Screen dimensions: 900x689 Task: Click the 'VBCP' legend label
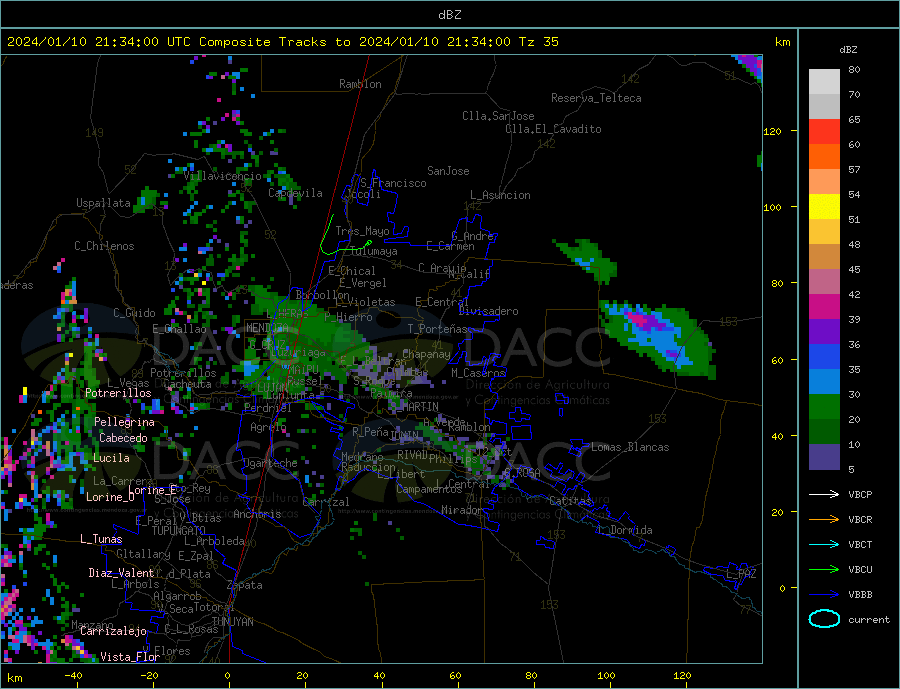point(860,494)
